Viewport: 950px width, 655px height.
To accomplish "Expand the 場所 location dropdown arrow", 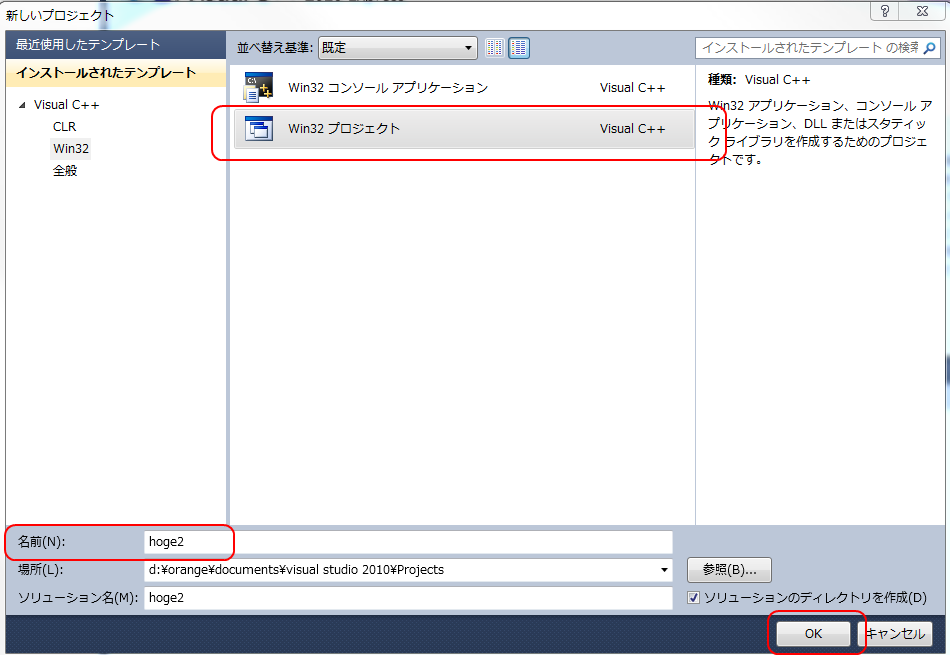I will (665, 570).
